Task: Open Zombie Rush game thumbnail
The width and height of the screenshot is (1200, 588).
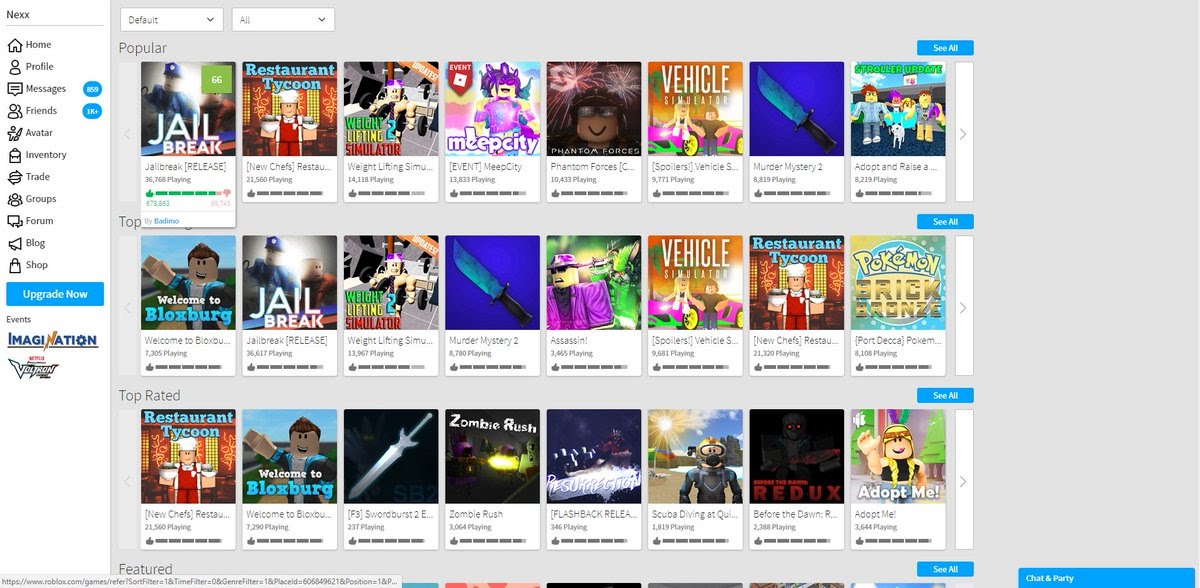Action: (x=492, y=457)
